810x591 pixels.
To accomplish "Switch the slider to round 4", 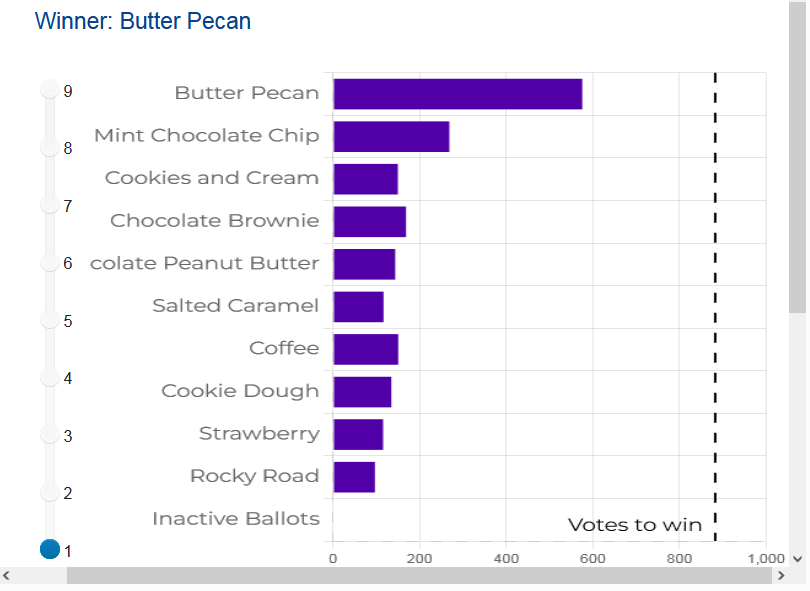I will click(x=50, y=377).
